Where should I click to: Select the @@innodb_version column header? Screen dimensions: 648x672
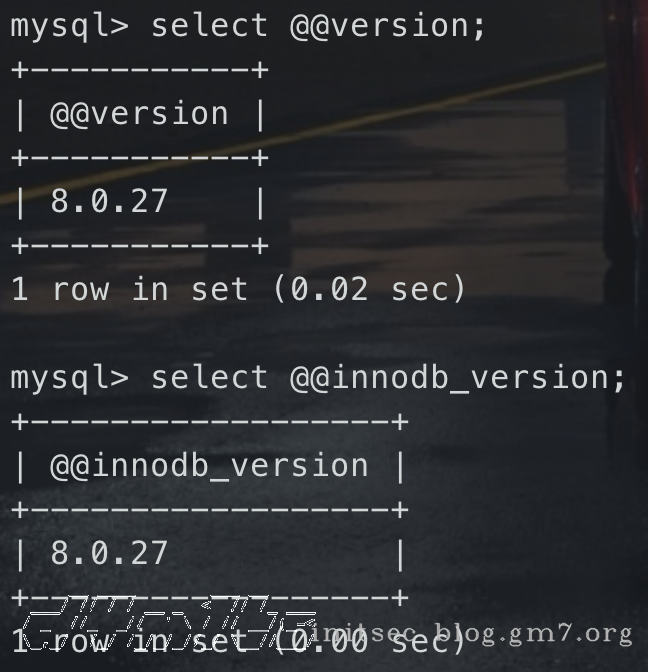[x=209, y=466]
